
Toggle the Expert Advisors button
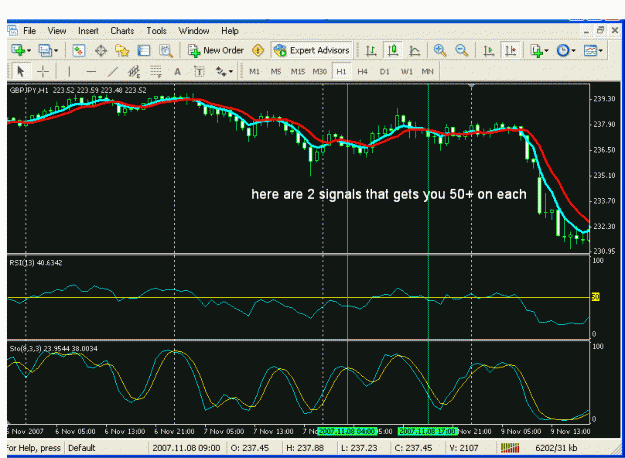point(312,50)
